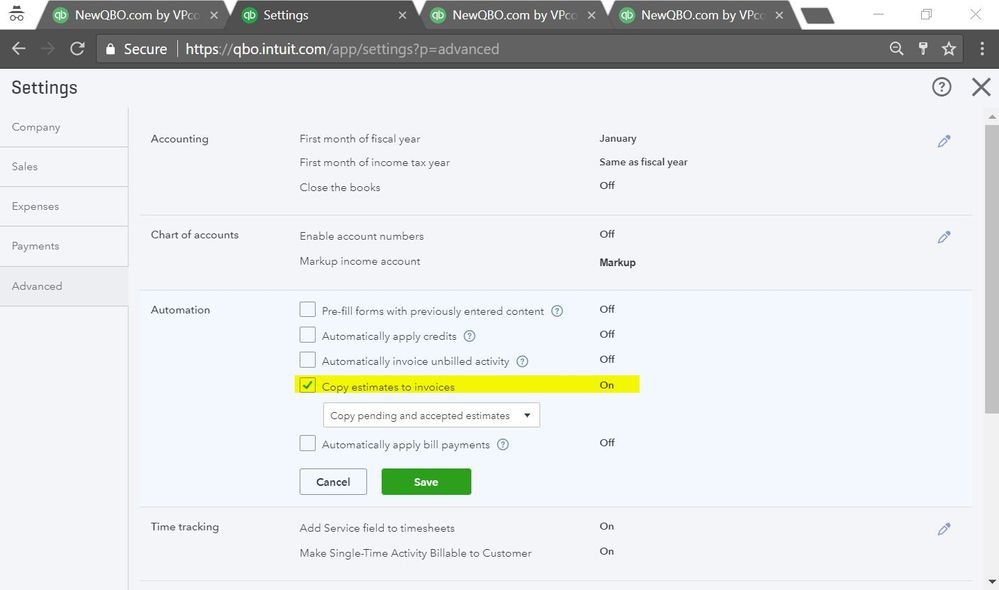The height and width of the screenshot is (590, 999).
Task: Bookmark this page using the star icon
Action: pos(950,48)
